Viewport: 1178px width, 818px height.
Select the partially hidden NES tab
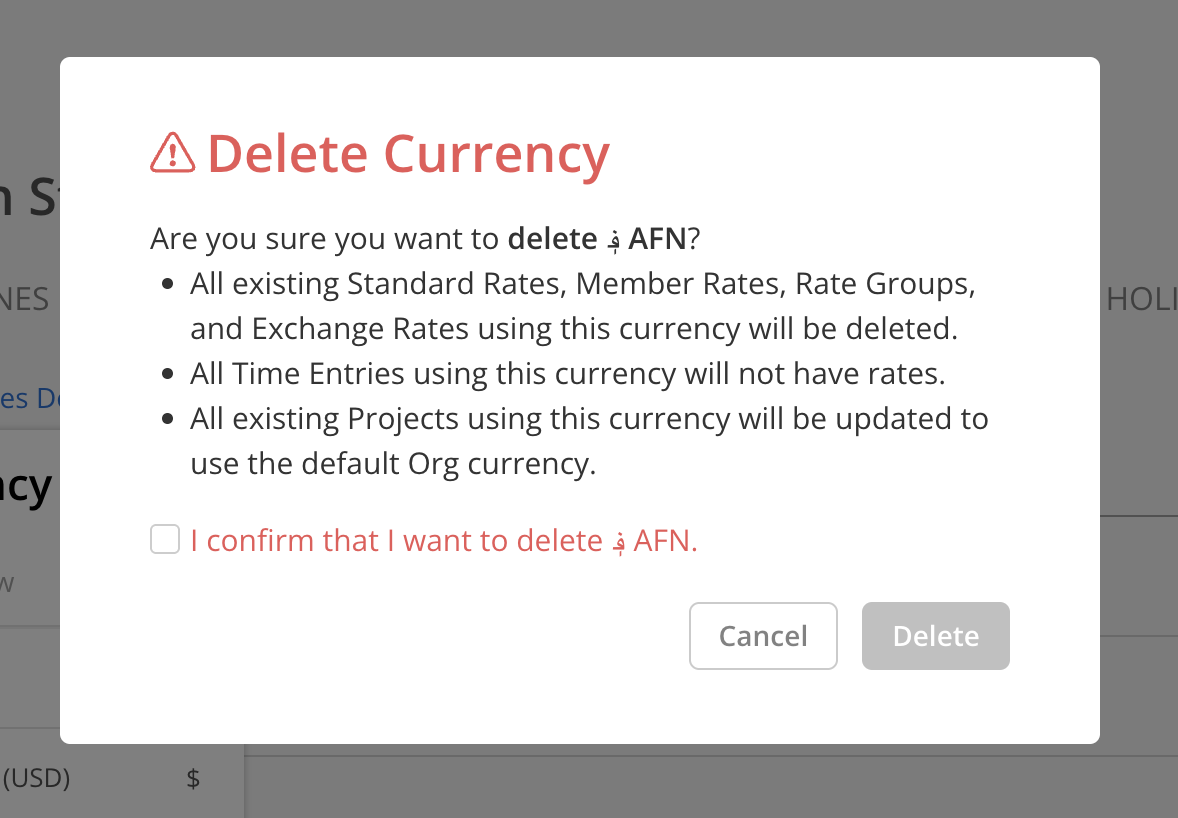[x=25, y=300]
